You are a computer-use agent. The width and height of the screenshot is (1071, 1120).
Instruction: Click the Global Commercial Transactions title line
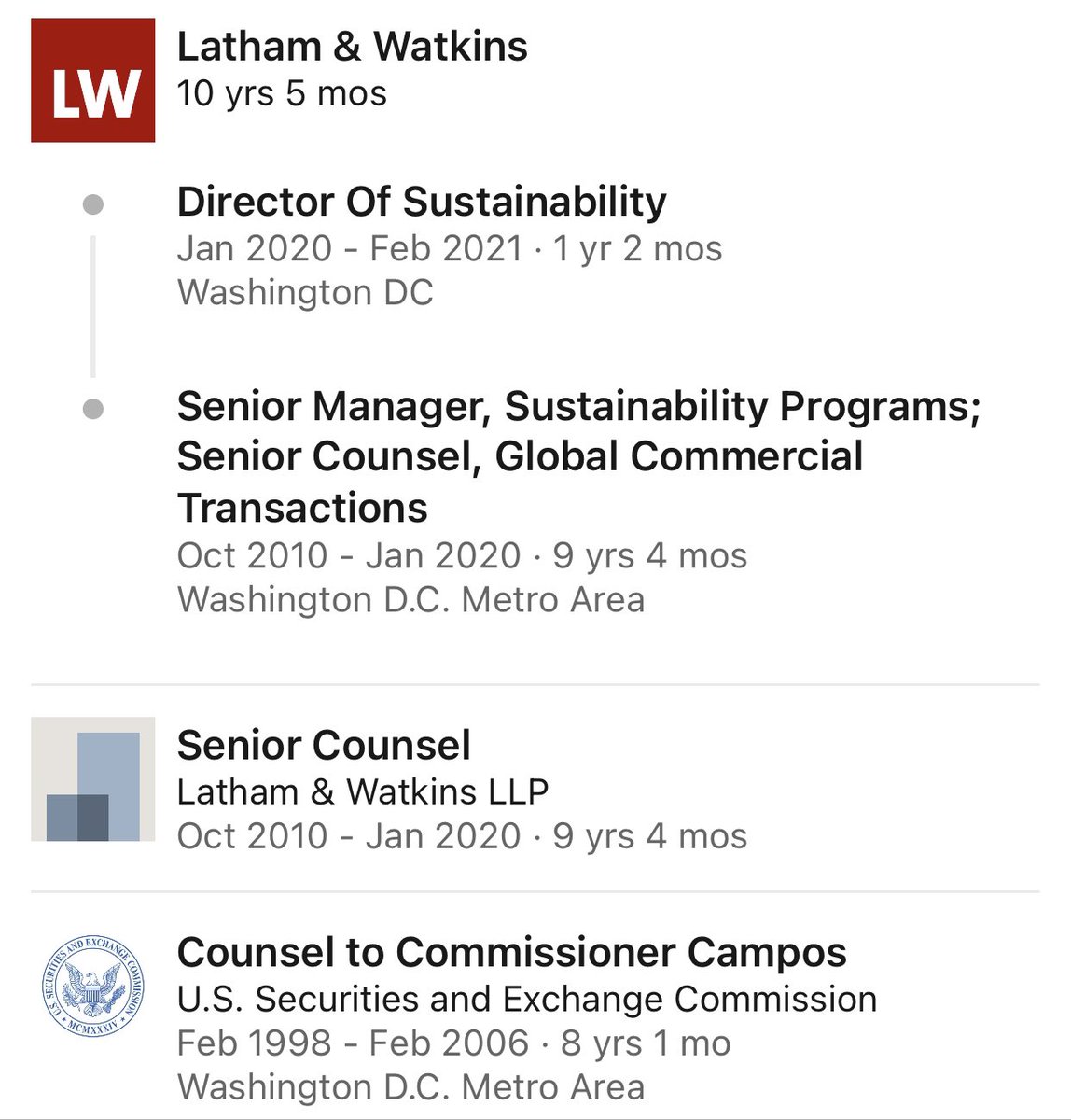pyautogui.click(x=520, y=457)
